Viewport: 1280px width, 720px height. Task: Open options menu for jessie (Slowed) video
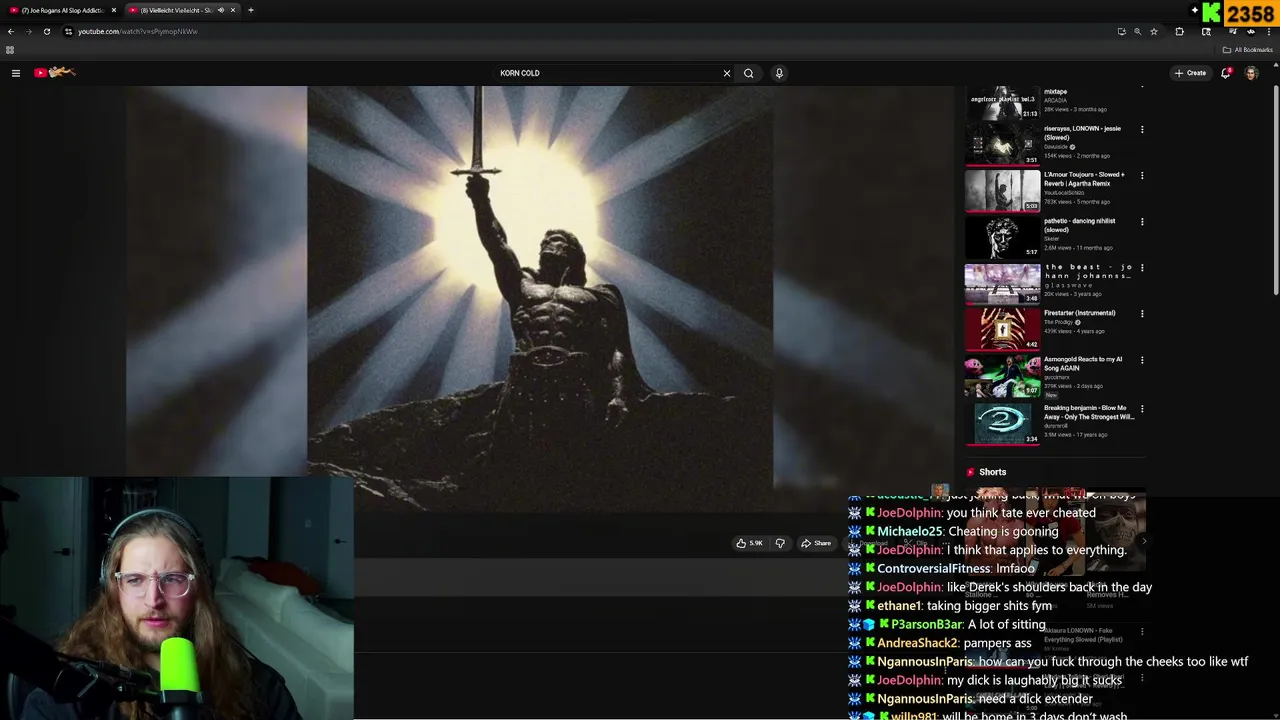click(x=1142, y=129)
